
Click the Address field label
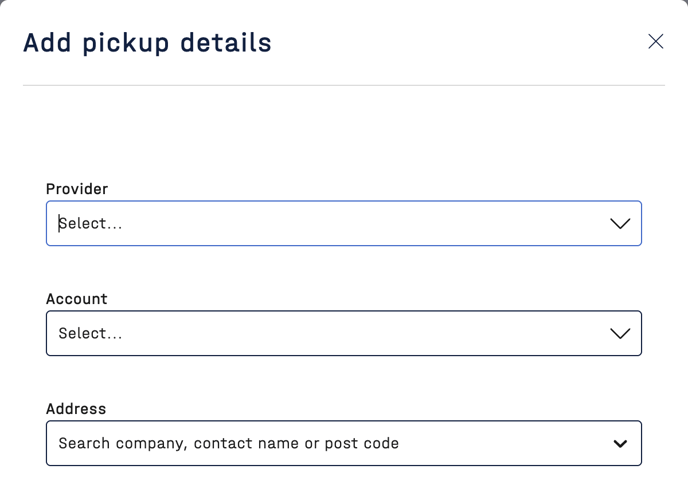(x=76, y=409)
